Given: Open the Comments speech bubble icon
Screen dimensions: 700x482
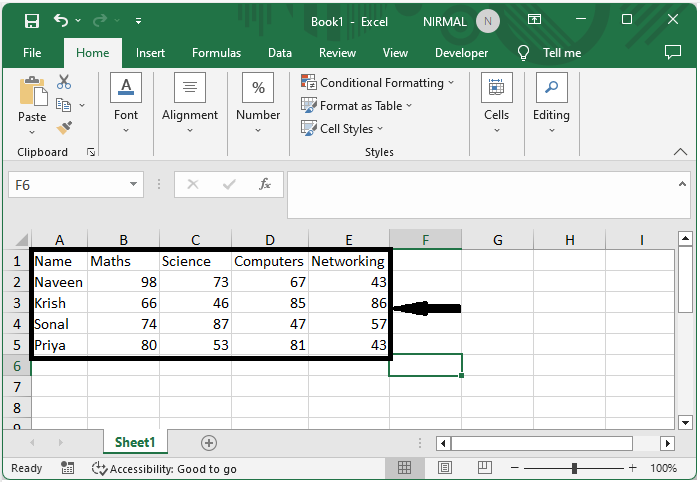Looking at the screenshot, I should [675, 53].
